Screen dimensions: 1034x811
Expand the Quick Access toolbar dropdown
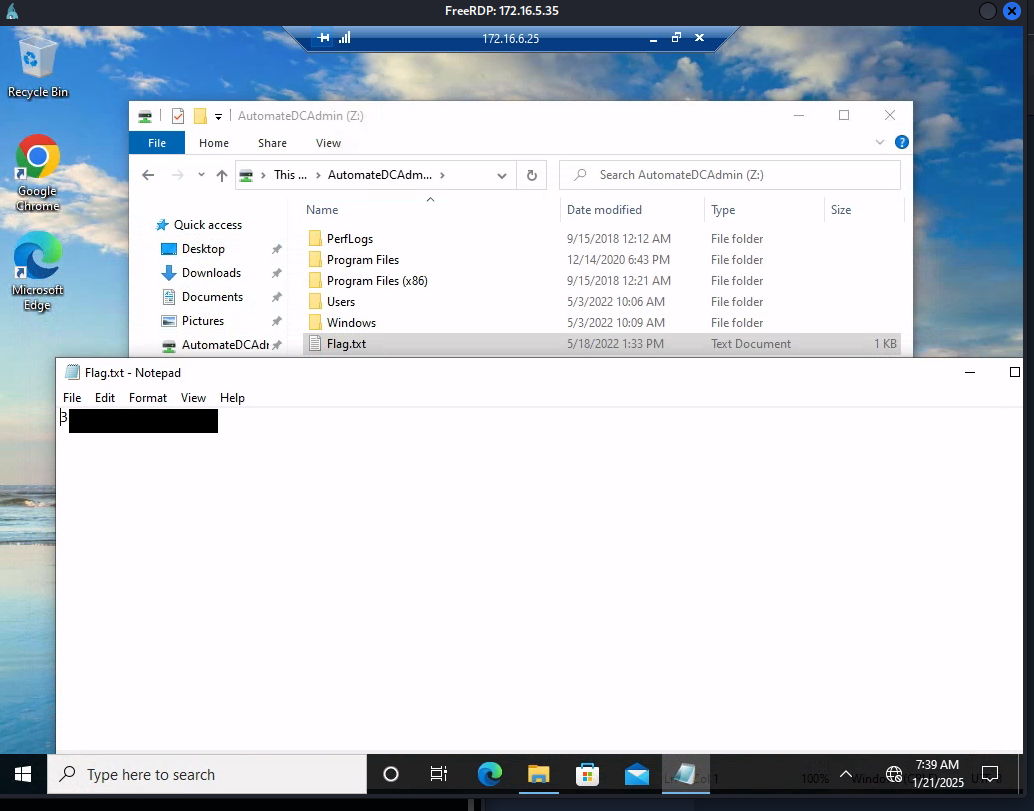coord(219,116)
